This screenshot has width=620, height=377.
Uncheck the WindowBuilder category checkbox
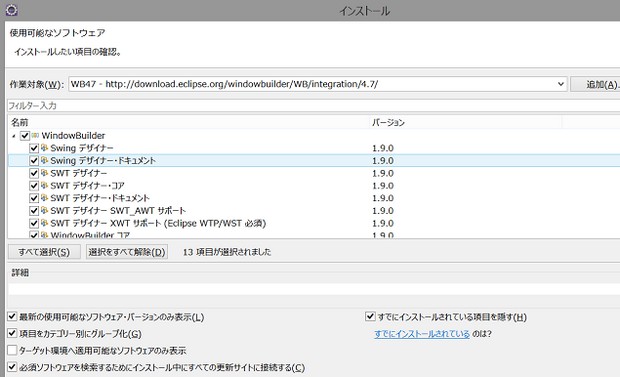25,136
